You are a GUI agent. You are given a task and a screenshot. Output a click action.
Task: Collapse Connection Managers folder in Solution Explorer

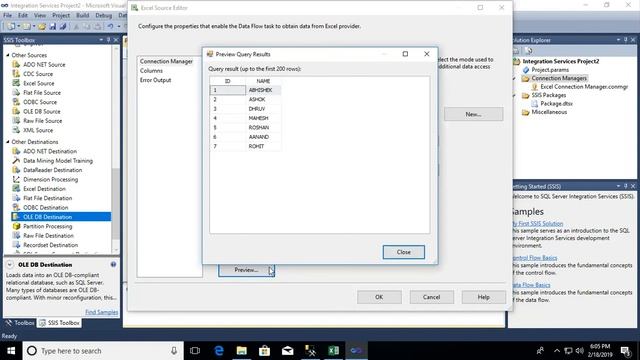point(514,78)
